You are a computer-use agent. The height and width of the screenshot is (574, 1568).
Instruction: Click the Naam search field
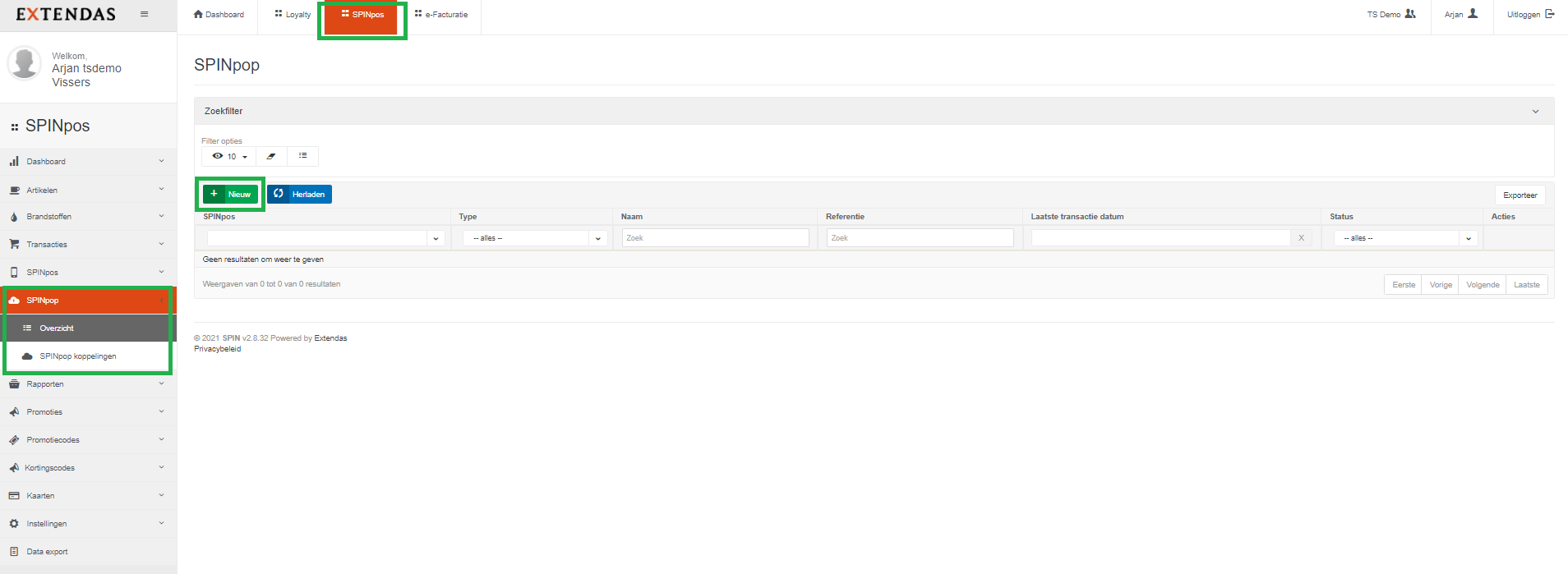point(715,238)
